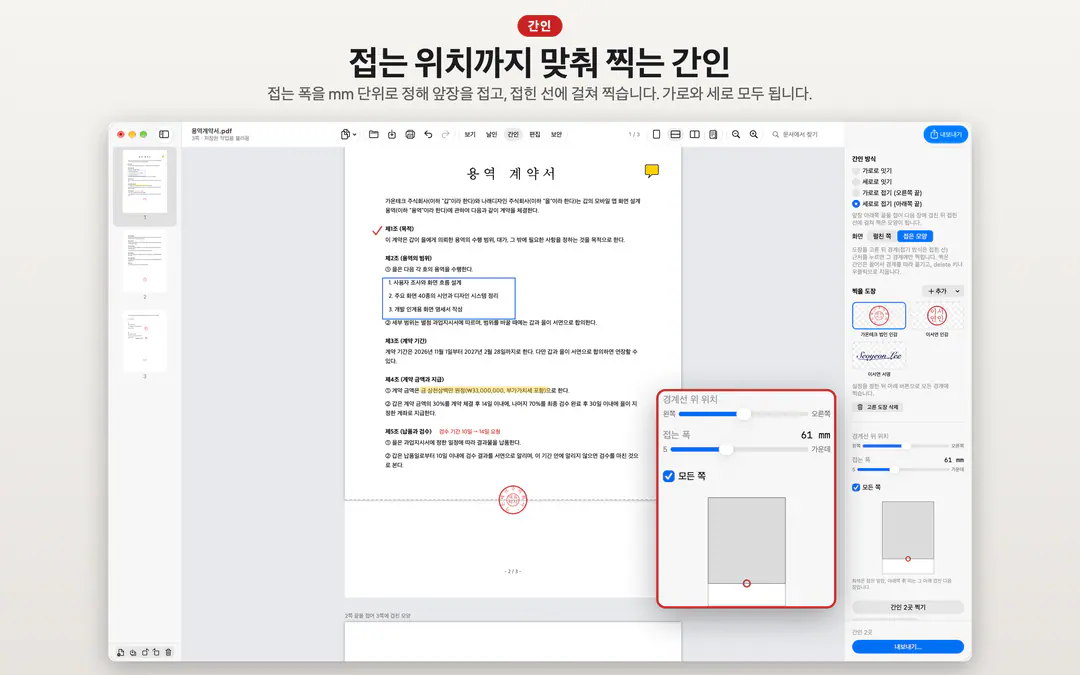Toggle the sidebar panel icon
The width and height of the screenshot is (1080, 675).
coord(164,134)
